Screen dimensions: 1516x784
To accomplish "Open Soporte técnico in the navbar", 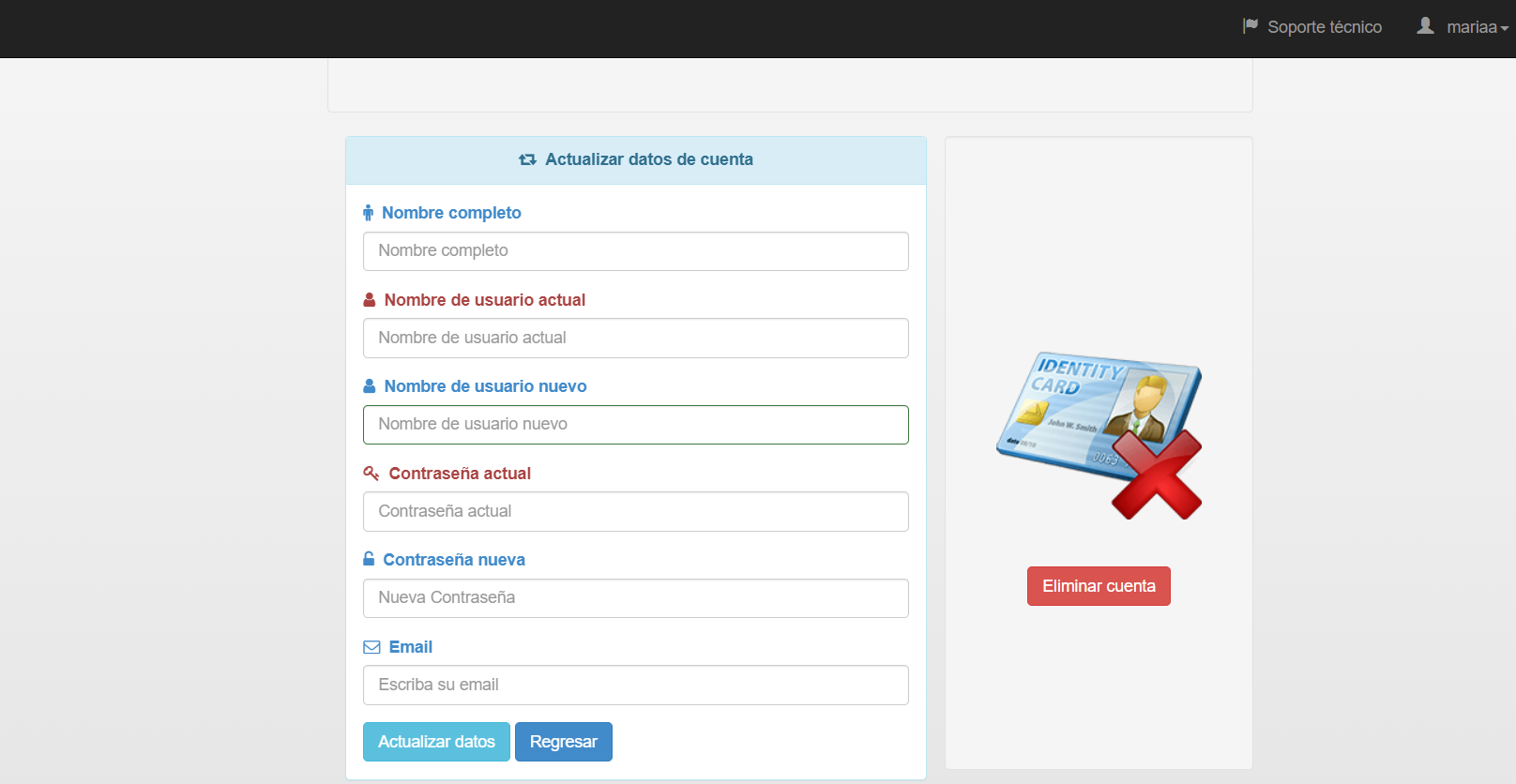I will pyautogui.click(x=1325, y=27).
